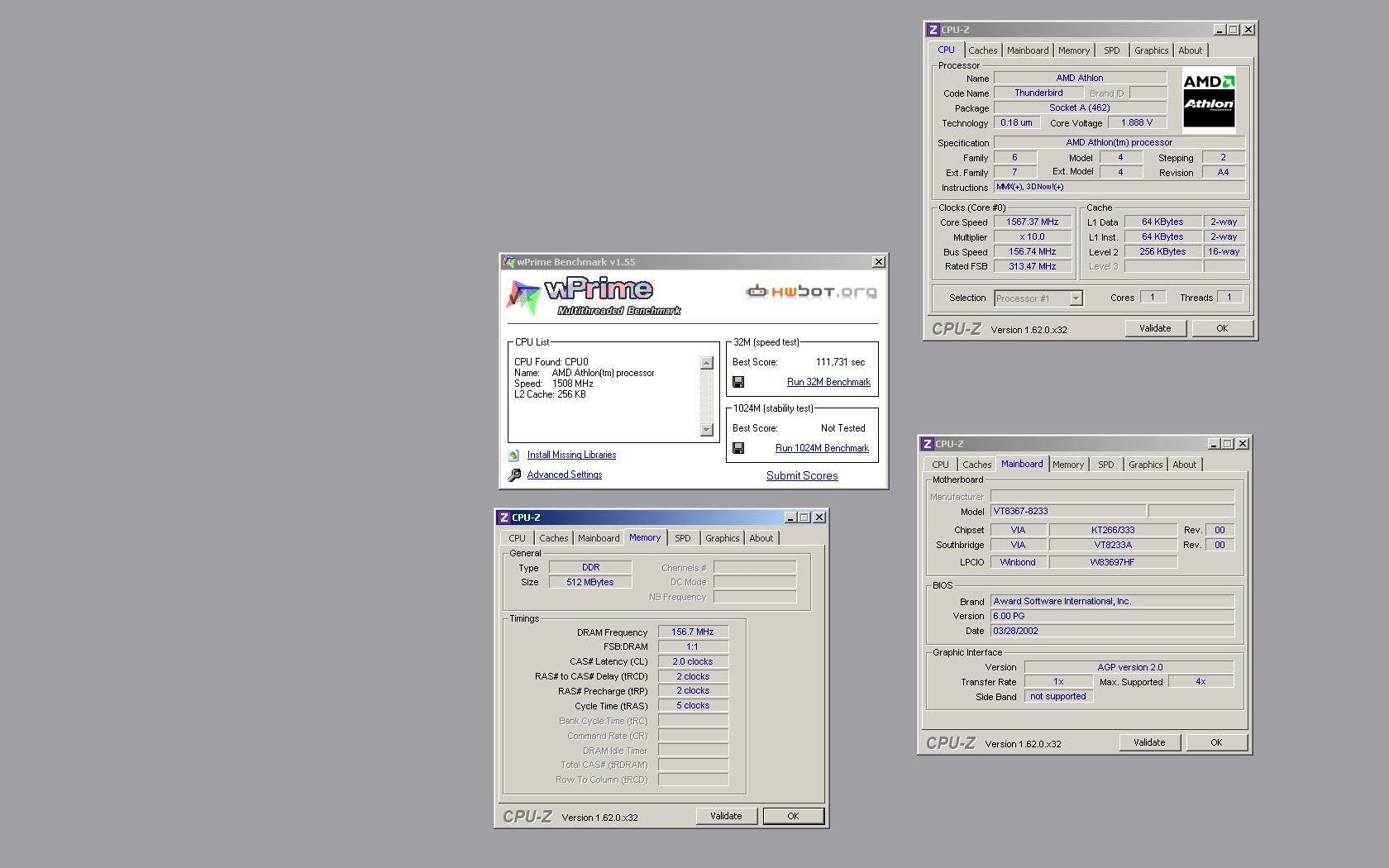Image resolution: width=1389 pixels, height=868 pixels.
Task: Click the W83697HF LPCIO field
Action: [1113, 562]
